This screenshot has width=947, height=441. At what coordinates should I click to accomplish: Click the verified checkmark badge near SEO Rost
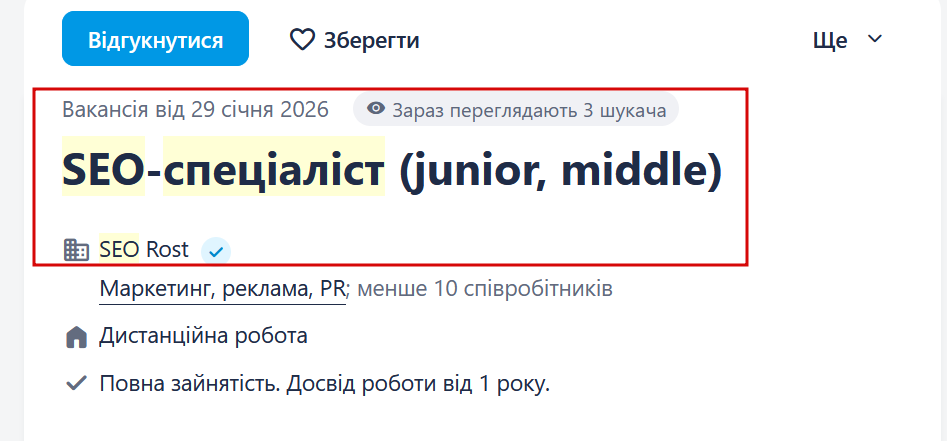pyautogui.click(x=215, y=250)
